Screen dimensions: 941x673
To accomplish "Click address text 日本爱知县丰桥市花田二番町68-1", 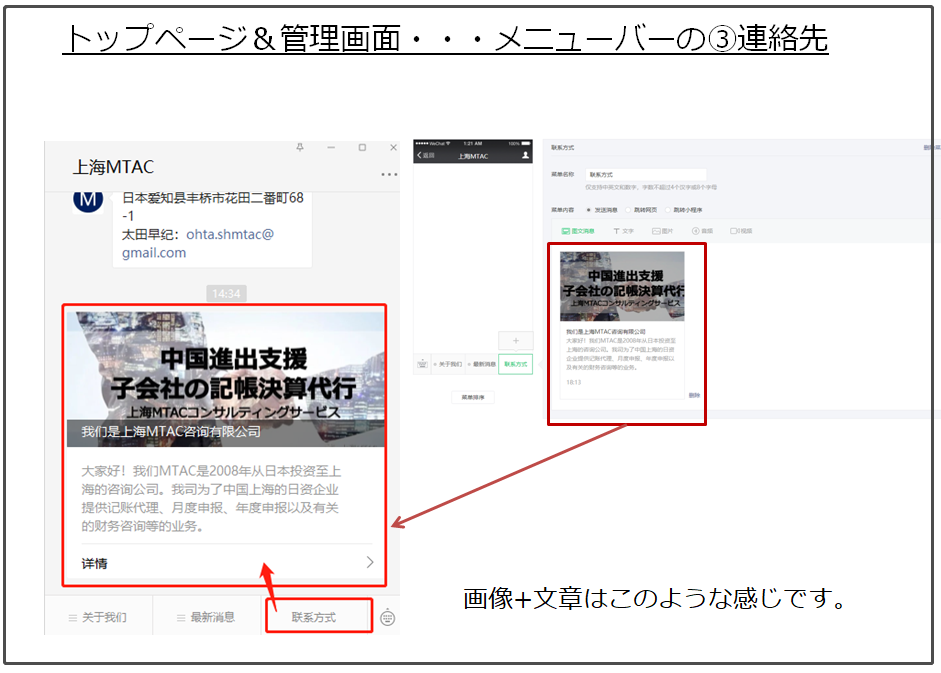I will pos(212,207).
